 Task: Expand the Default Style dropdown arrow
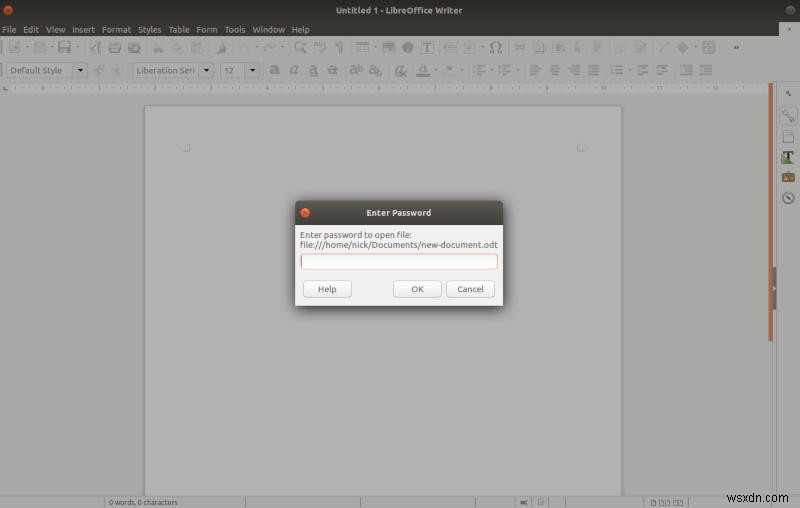pyautogui.click(x=80, y=70)
